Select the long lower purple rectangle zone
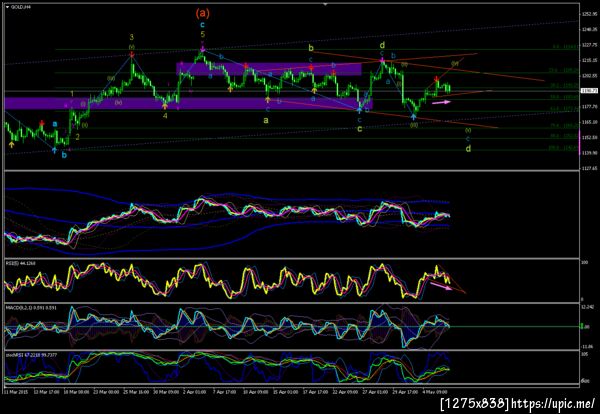Image resolution: width=600 pixels, height=414 pixels. [188, 103]
